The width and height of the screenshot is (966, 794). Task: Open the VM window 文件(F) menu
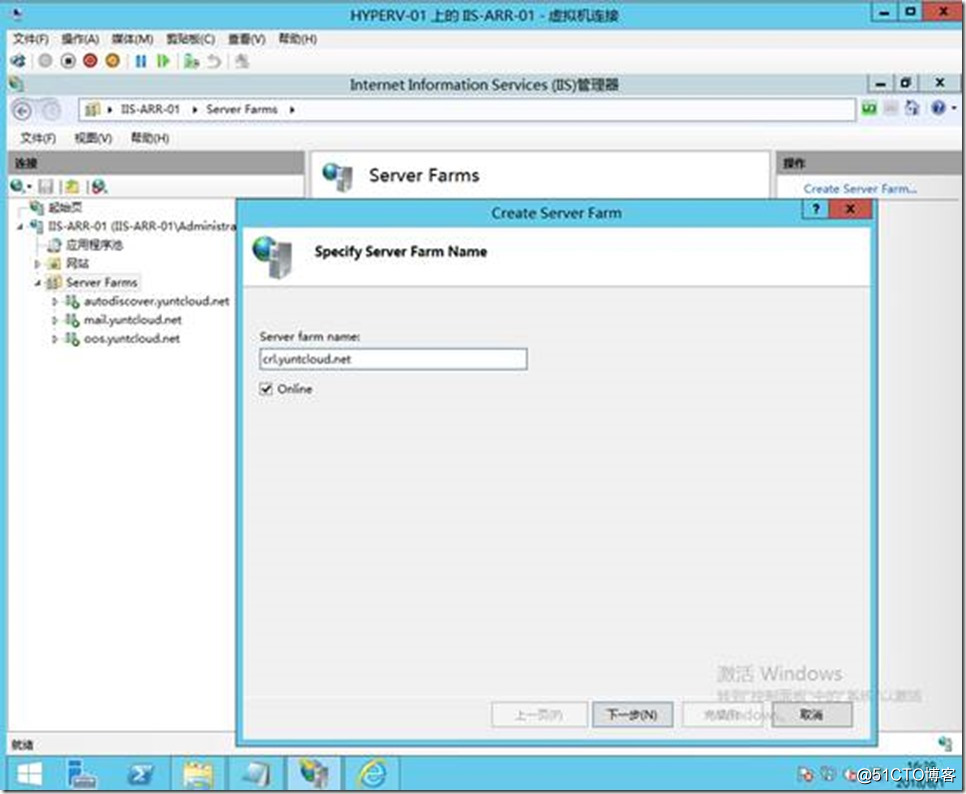[31, 39]
